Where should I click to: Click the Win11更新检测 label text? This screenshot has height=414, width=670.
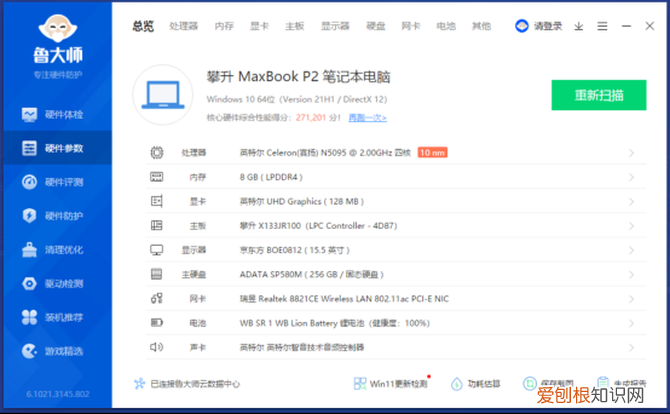(399, 384)
